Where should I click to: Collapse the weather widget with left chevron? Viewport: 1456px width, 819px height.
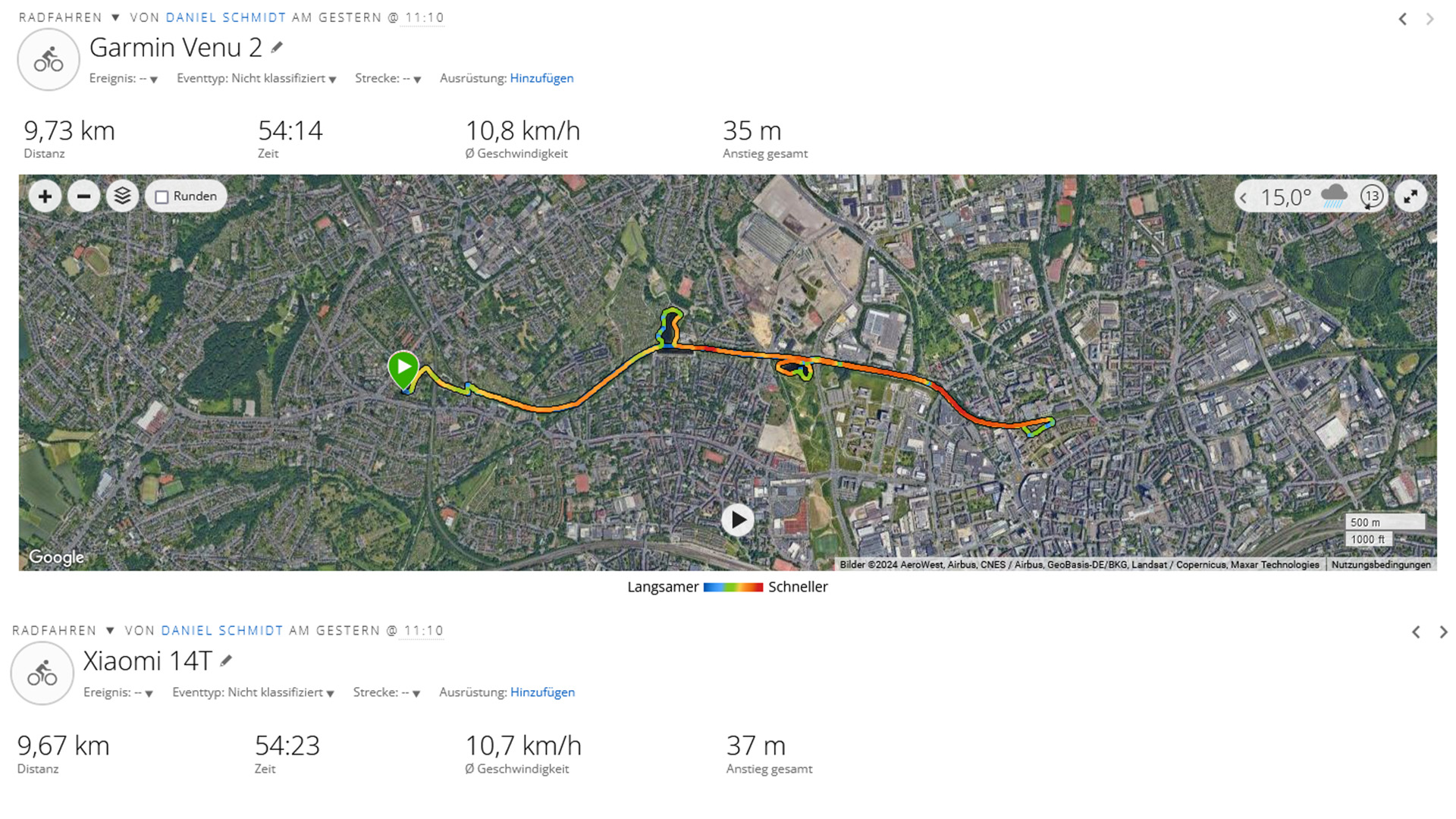[1244, 199]
